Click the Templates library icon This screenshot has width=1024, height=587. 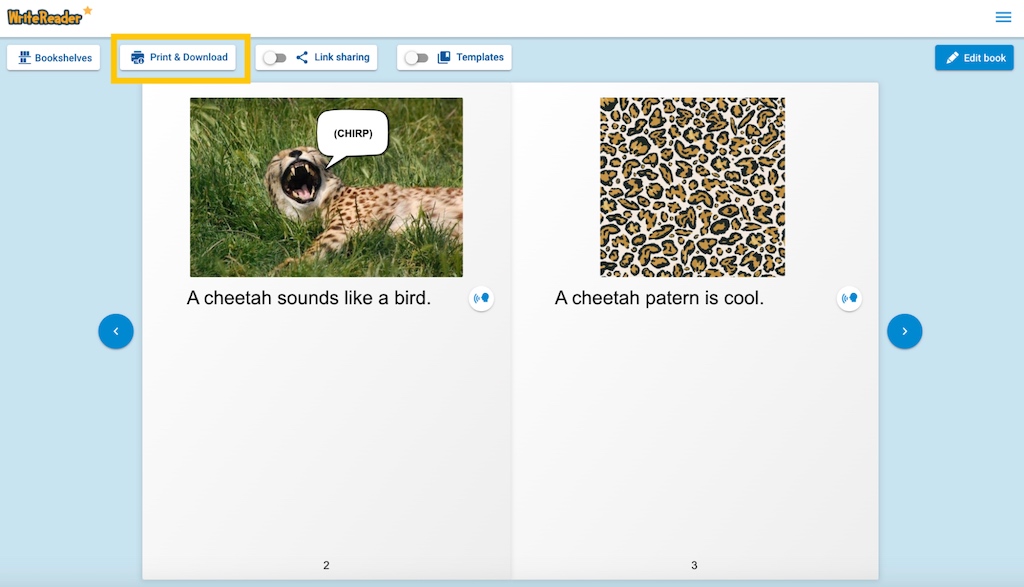[444, 58]
